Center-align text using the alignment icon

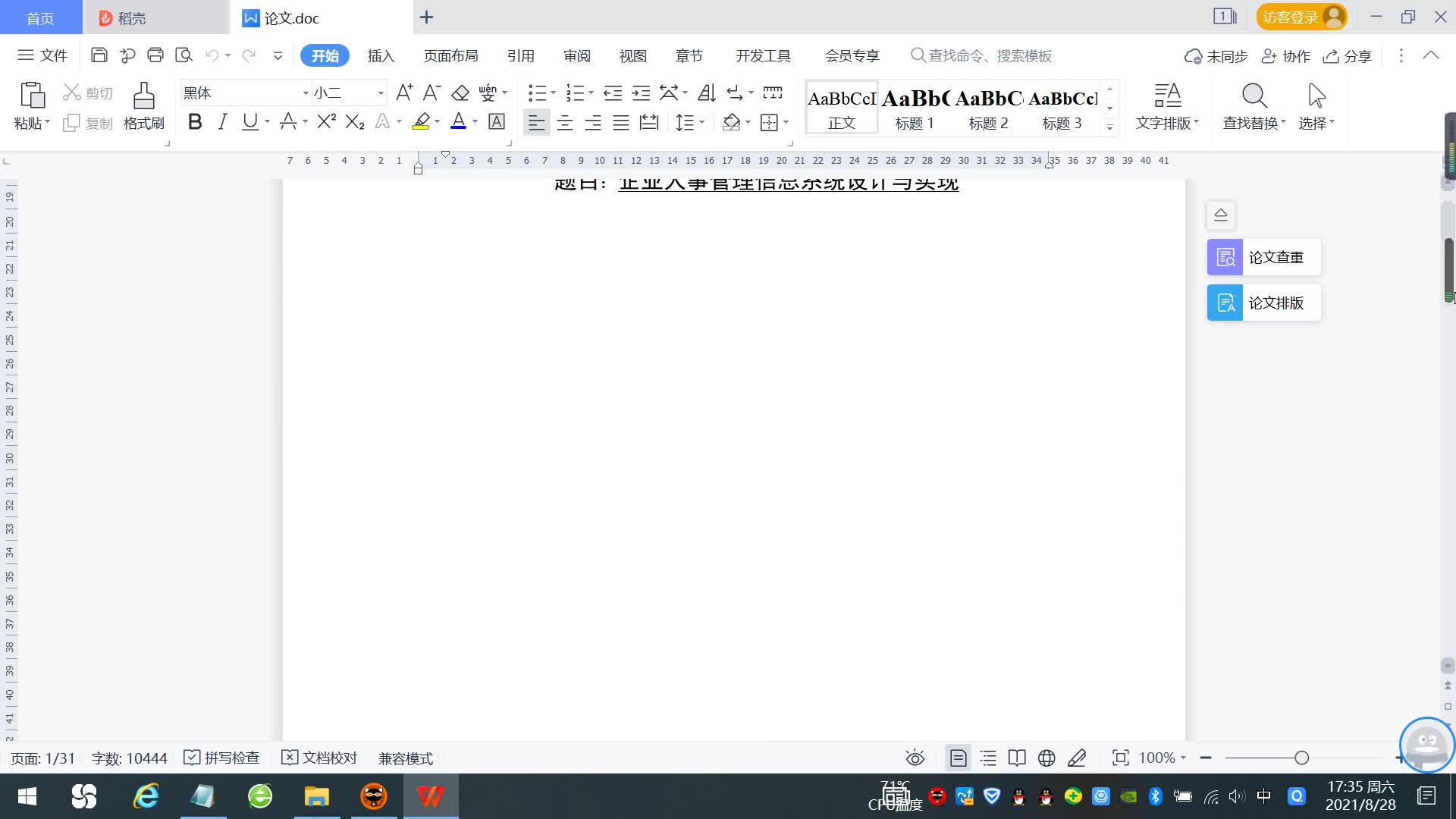[564, 123]
